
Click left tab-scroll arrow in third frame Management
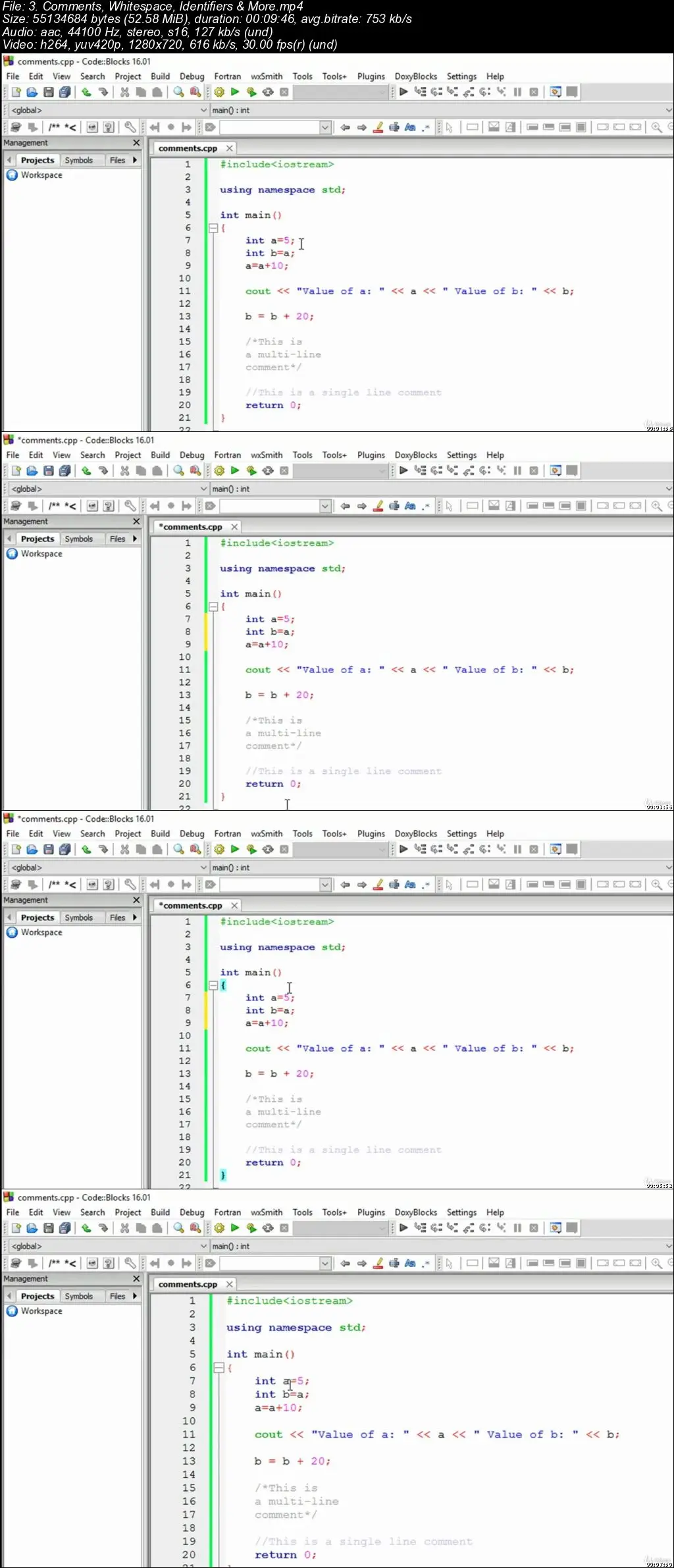[9, 917]
